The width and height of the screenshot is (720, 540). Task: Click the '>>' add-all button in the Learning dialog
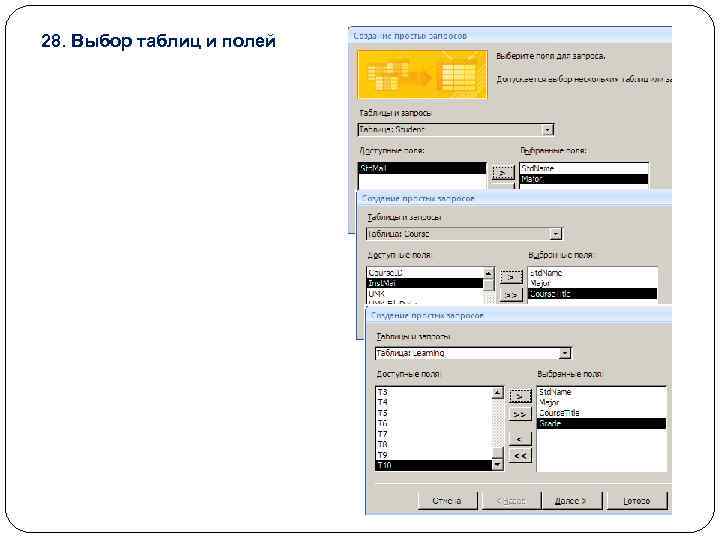tap(520, 414)
